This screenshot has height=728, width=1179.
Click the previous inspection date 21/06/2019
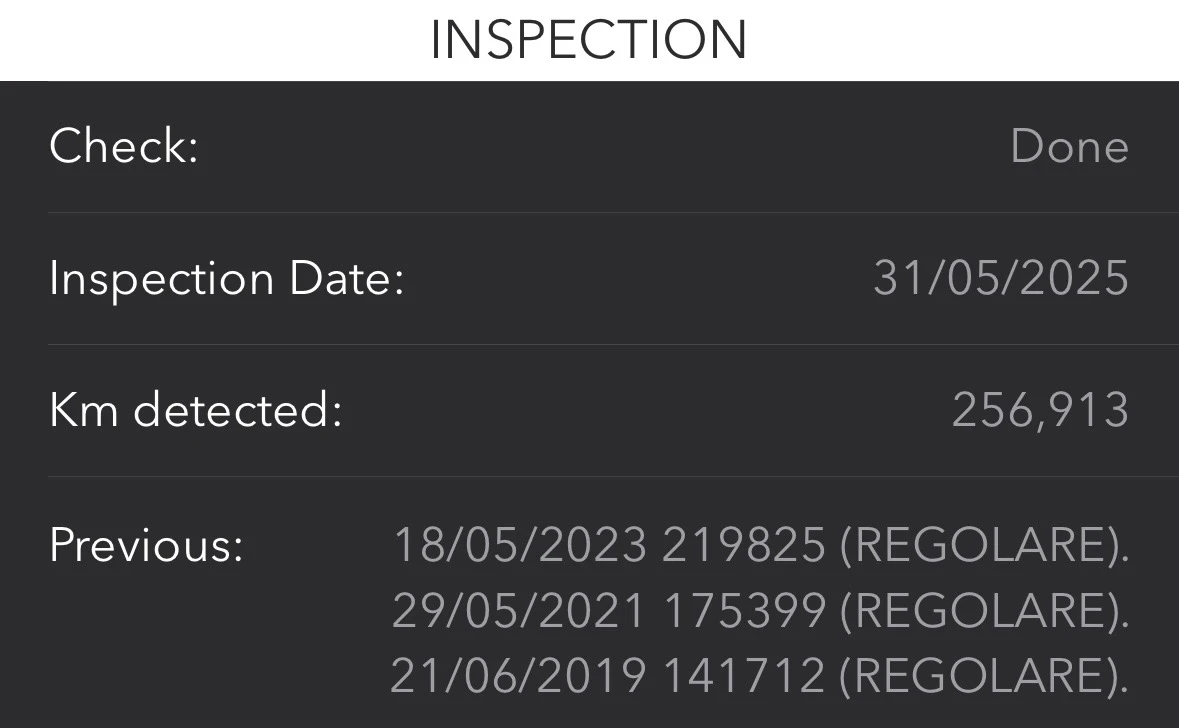518,677
